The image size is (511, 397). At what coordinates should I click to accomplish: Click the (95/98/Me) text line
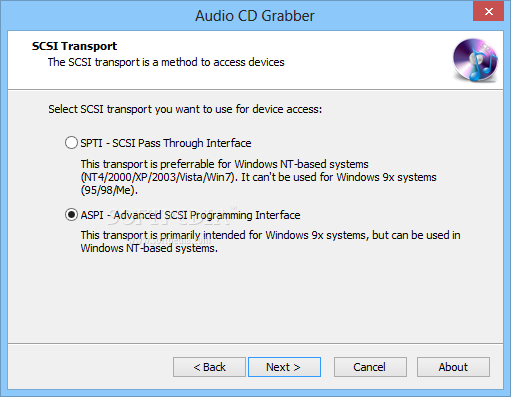point(109,190)
